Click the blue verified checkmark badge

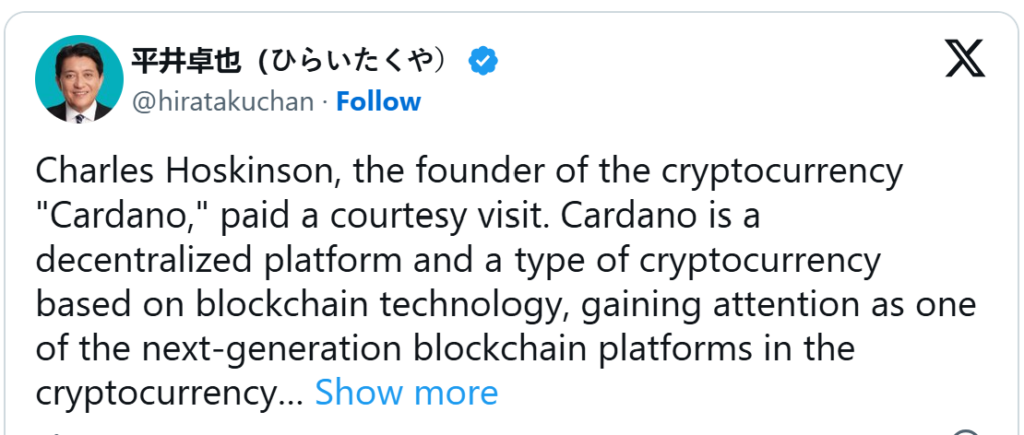(484, 61)
